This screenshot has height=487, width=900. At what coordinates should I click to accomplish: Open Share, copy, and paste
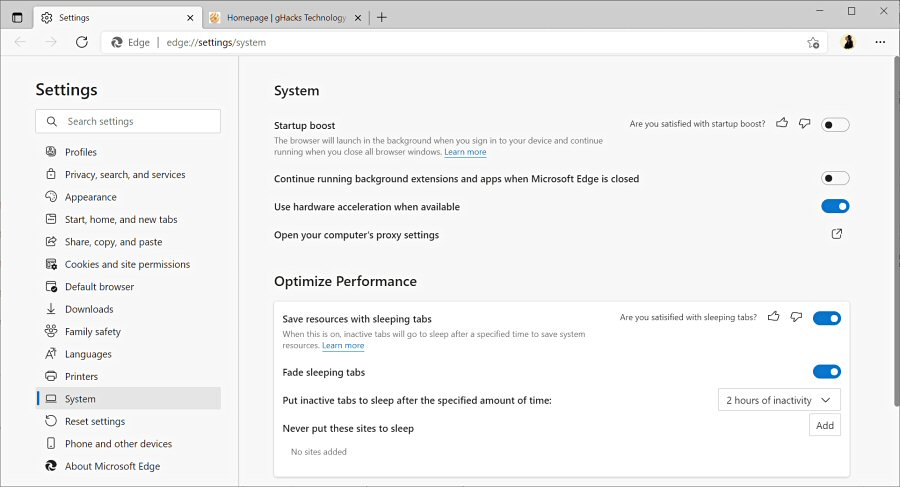point(129,241)
